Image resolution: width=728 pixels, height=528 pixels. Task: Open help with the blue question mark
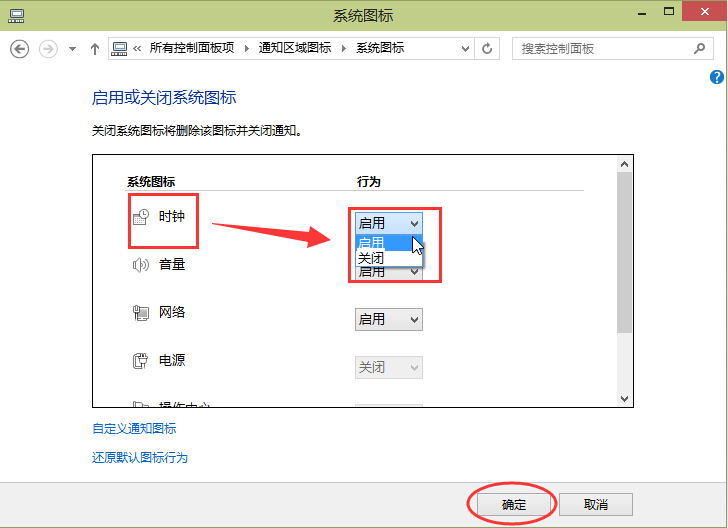(x=716, y=77)
